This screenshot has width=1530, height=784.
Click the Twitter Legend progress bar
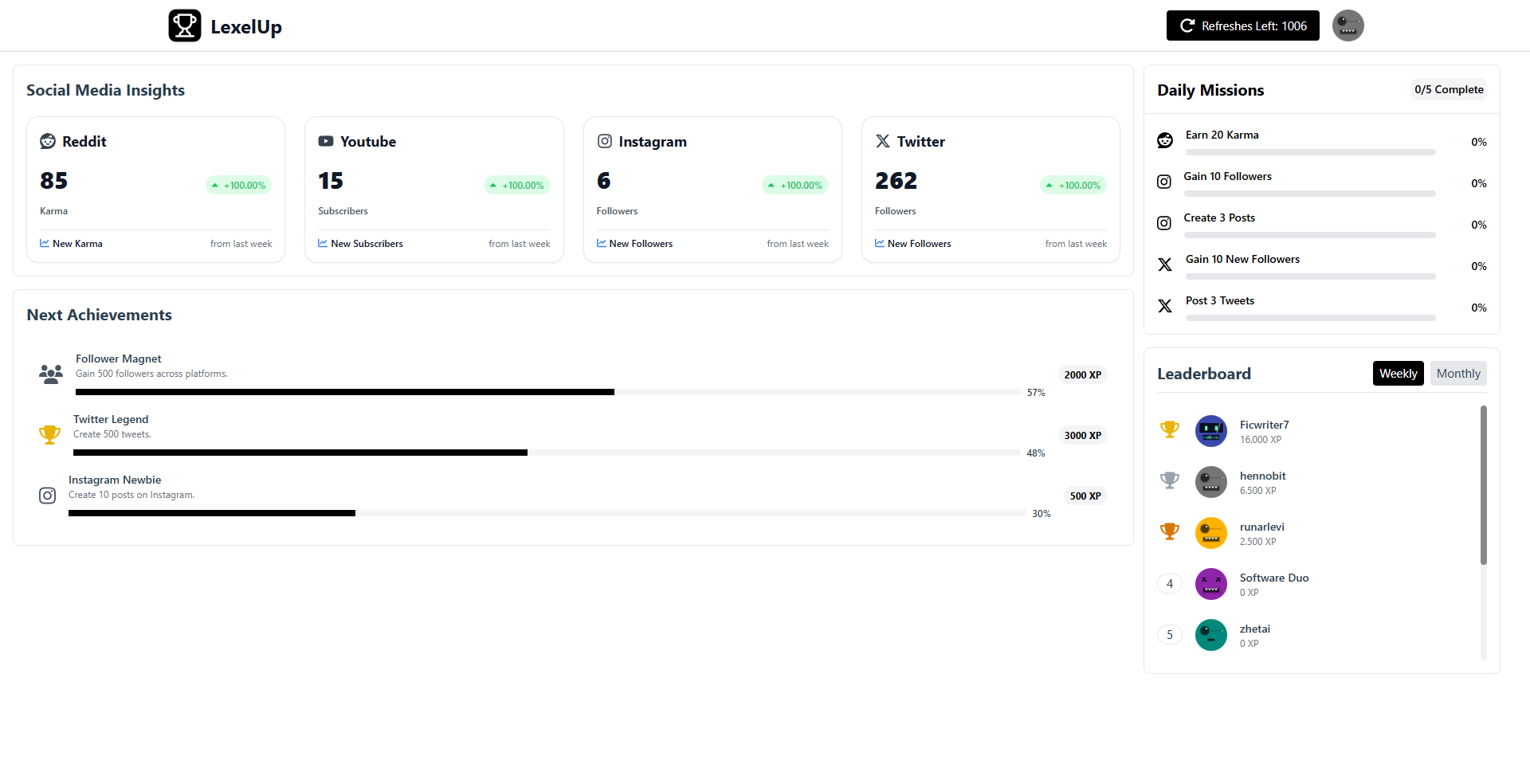547,453
